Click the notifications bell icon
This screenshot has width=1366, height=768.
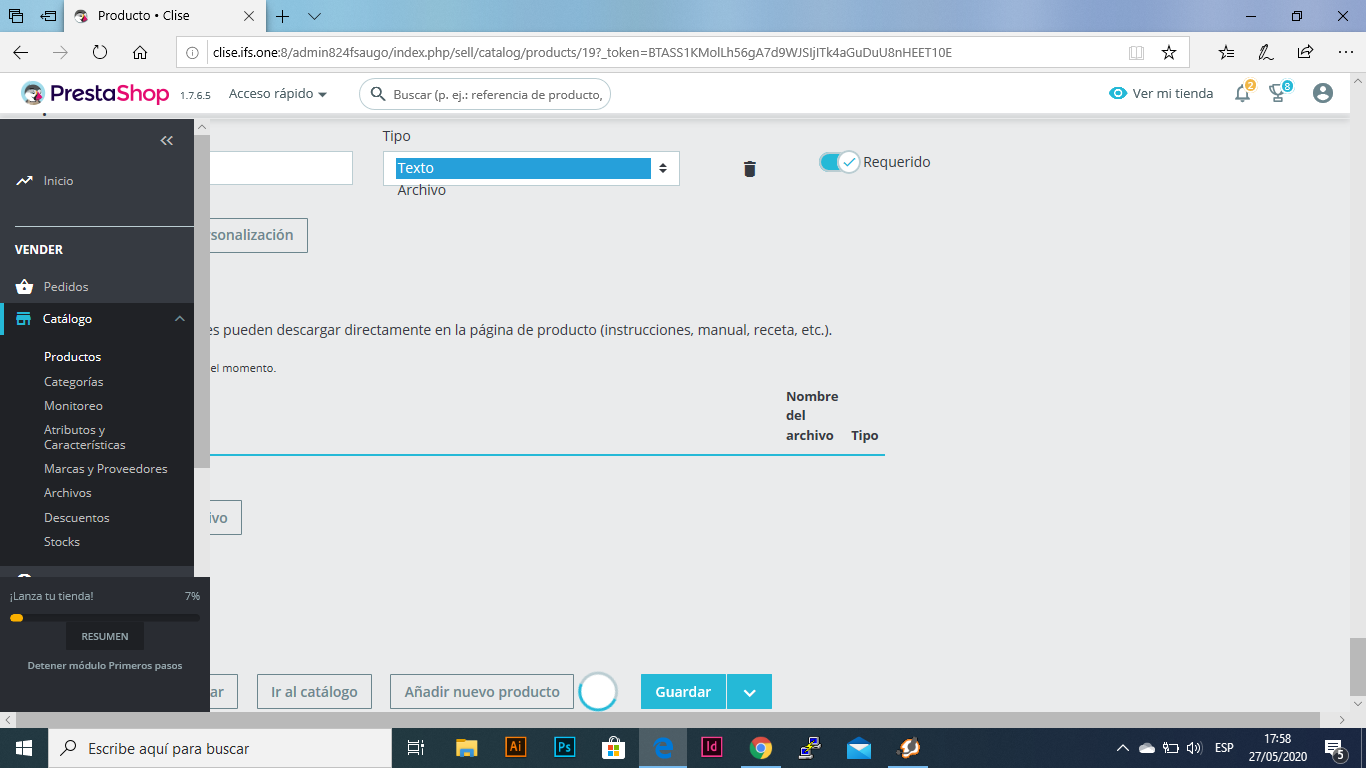pos(1243,93)
